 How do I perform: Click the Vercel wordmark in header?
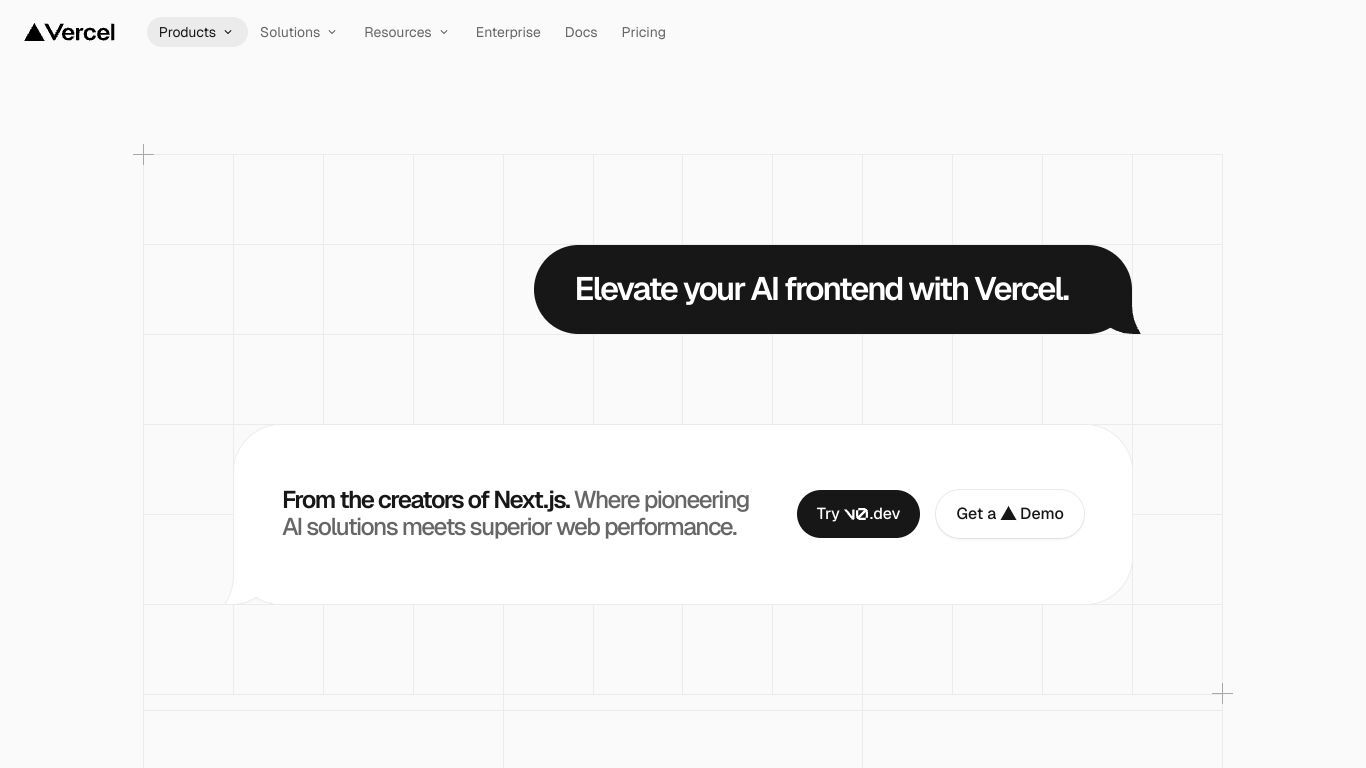[80, 32]
